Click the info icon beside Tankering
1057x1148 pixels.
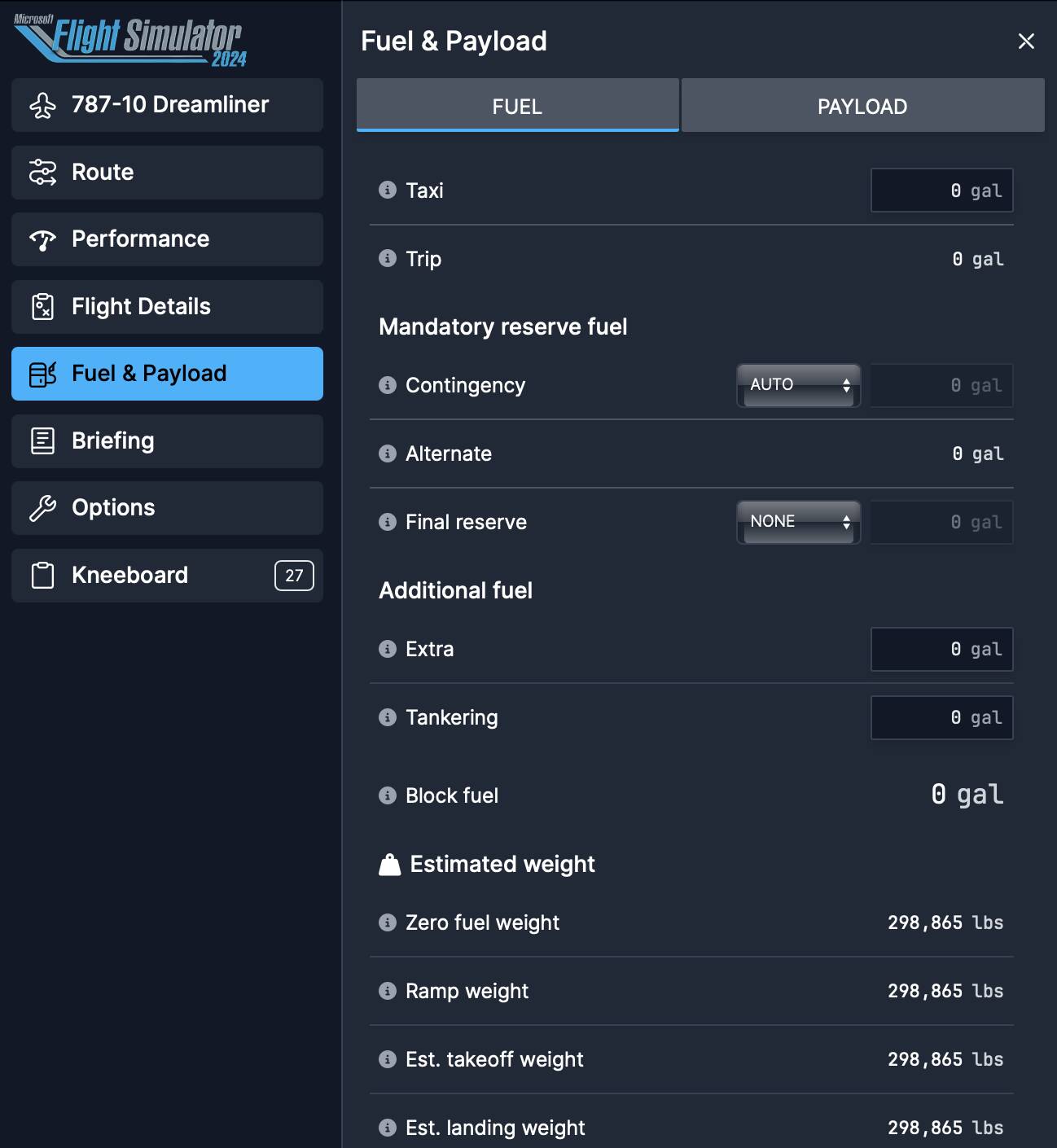click(x=388, y=716)
